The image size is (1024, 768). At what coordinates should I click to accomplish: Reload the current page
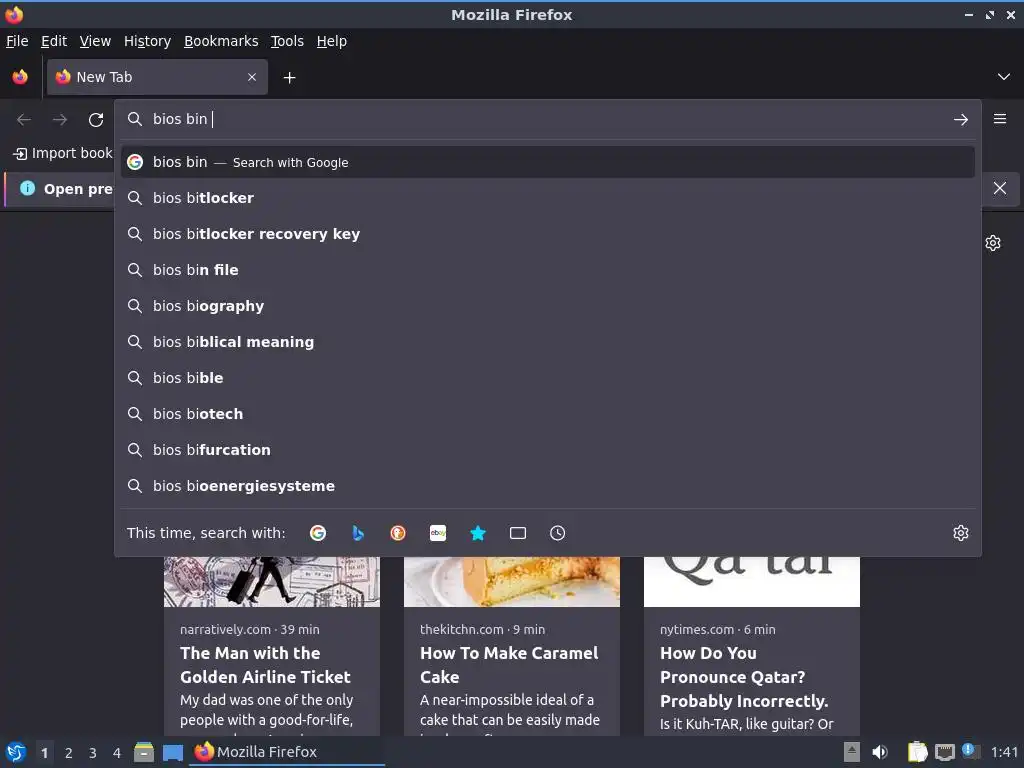click(x=96, y=120)
